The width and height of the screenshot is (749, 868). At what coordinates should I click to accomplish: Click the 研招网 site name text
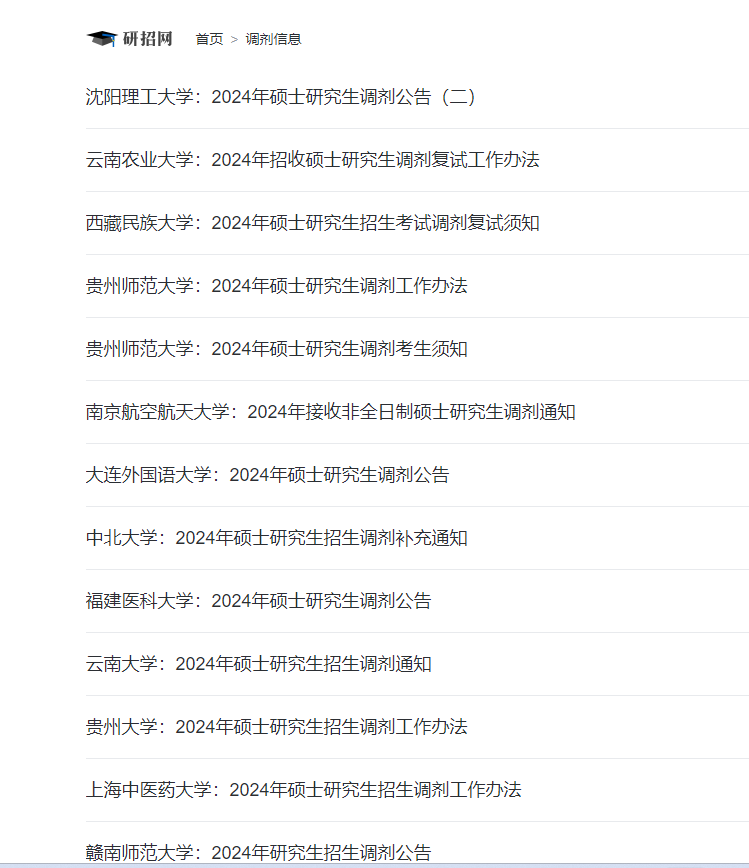(x=148, y=39)
